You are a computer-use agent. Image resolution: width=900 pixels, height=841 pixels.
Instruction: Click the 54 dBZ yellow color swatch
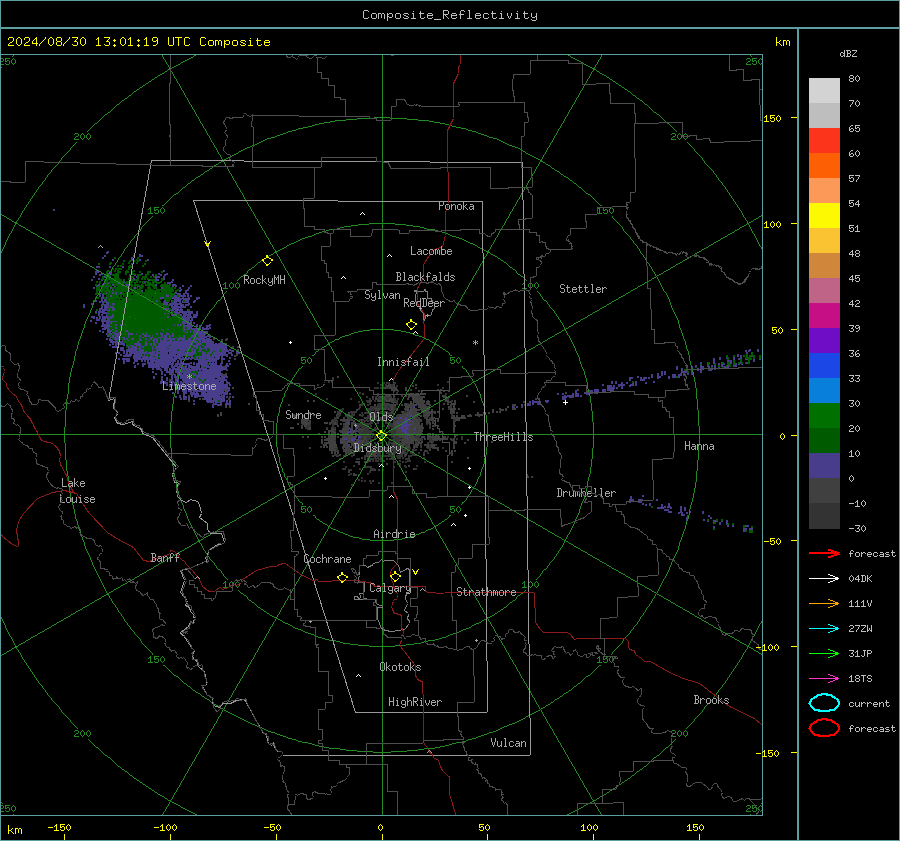824,215
